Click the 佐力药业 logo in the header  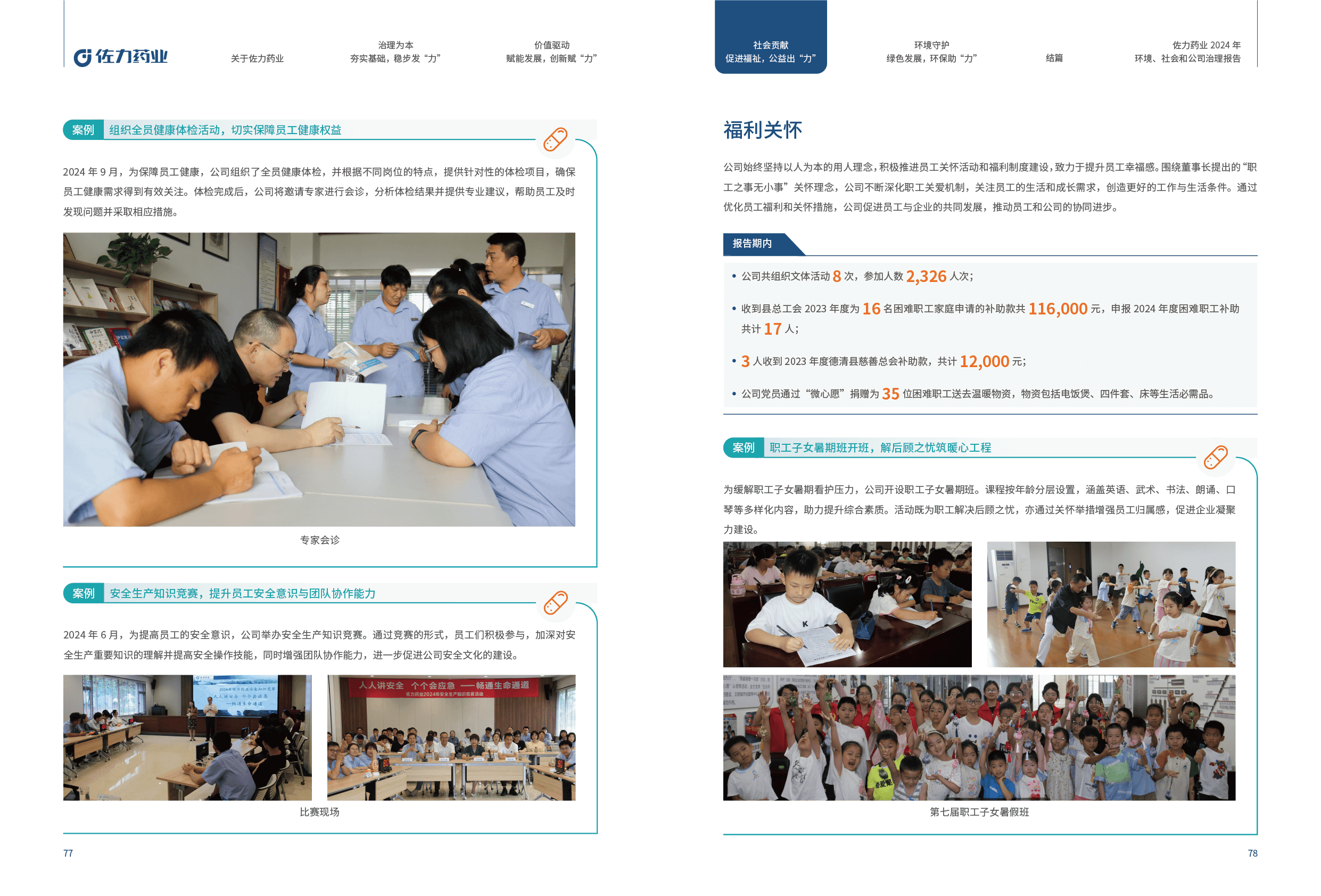coord(120,57)
